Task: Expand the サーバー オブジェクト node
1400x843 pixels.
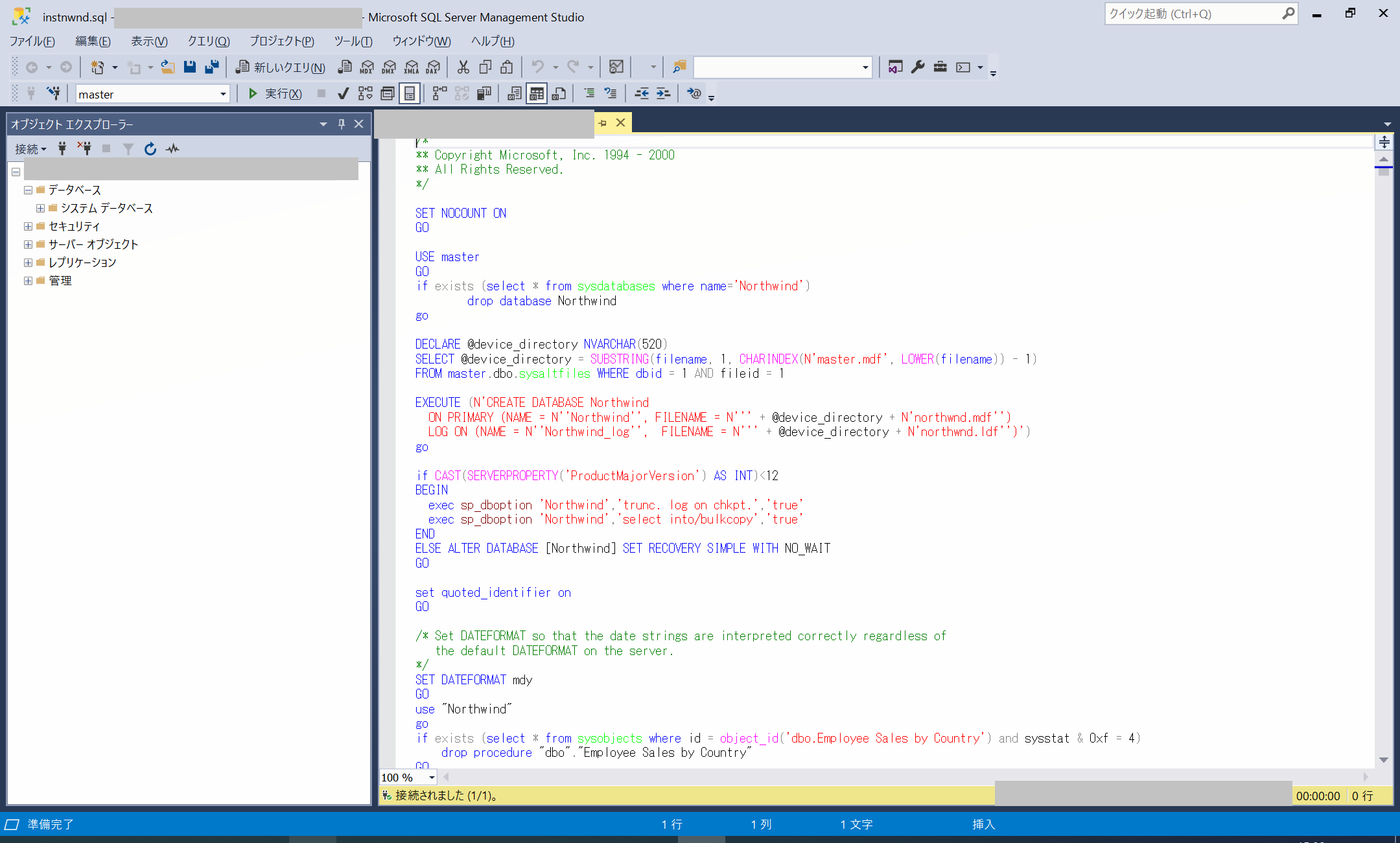Action: (x=28, y=244)
